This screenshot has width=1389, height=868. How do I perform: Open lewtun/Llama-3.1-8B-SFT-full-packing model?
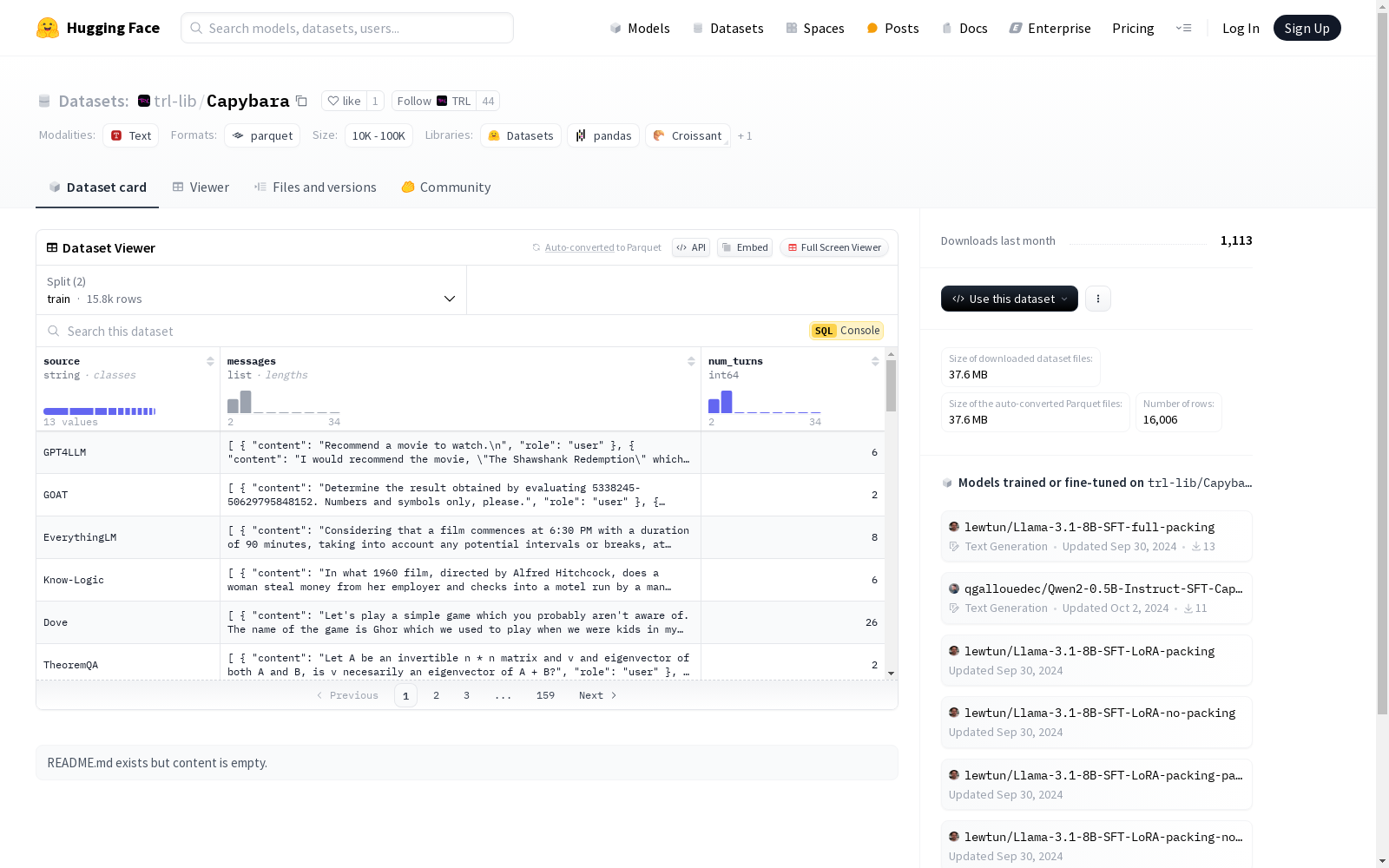click(x=1096, y=536)
